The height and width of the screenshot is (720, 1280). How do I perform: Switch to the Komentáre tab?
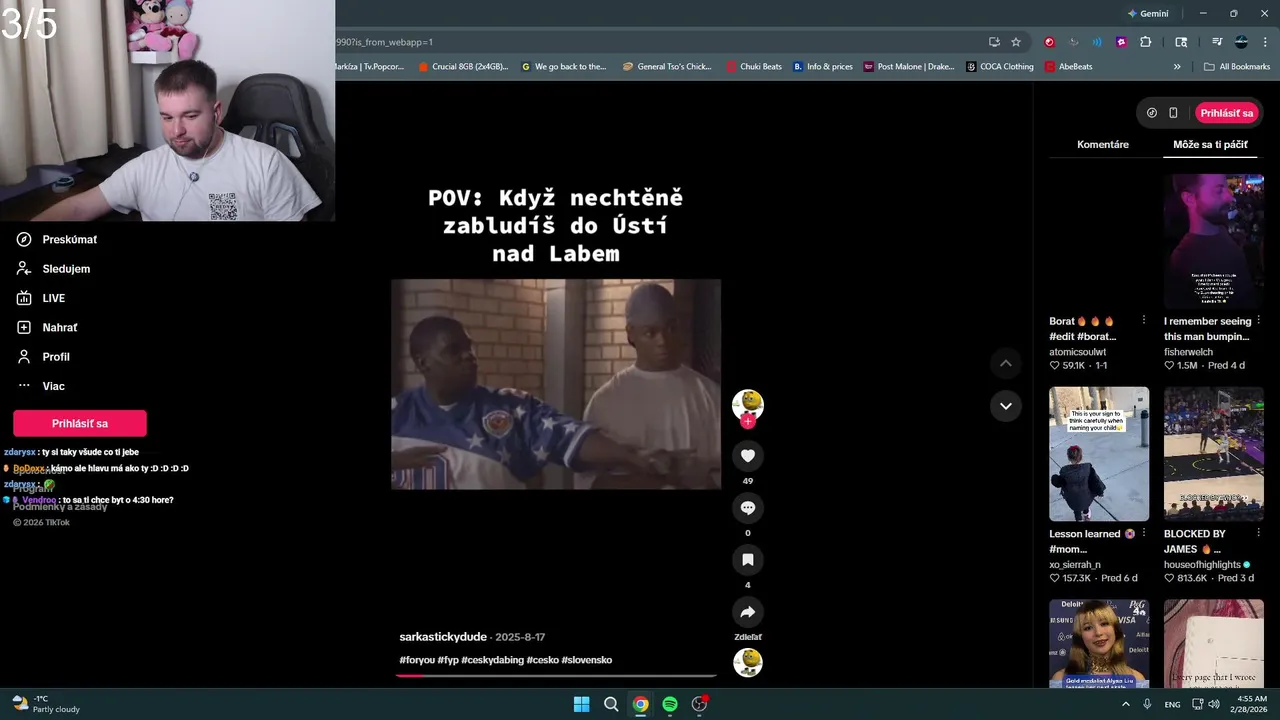click(1103, 144)
